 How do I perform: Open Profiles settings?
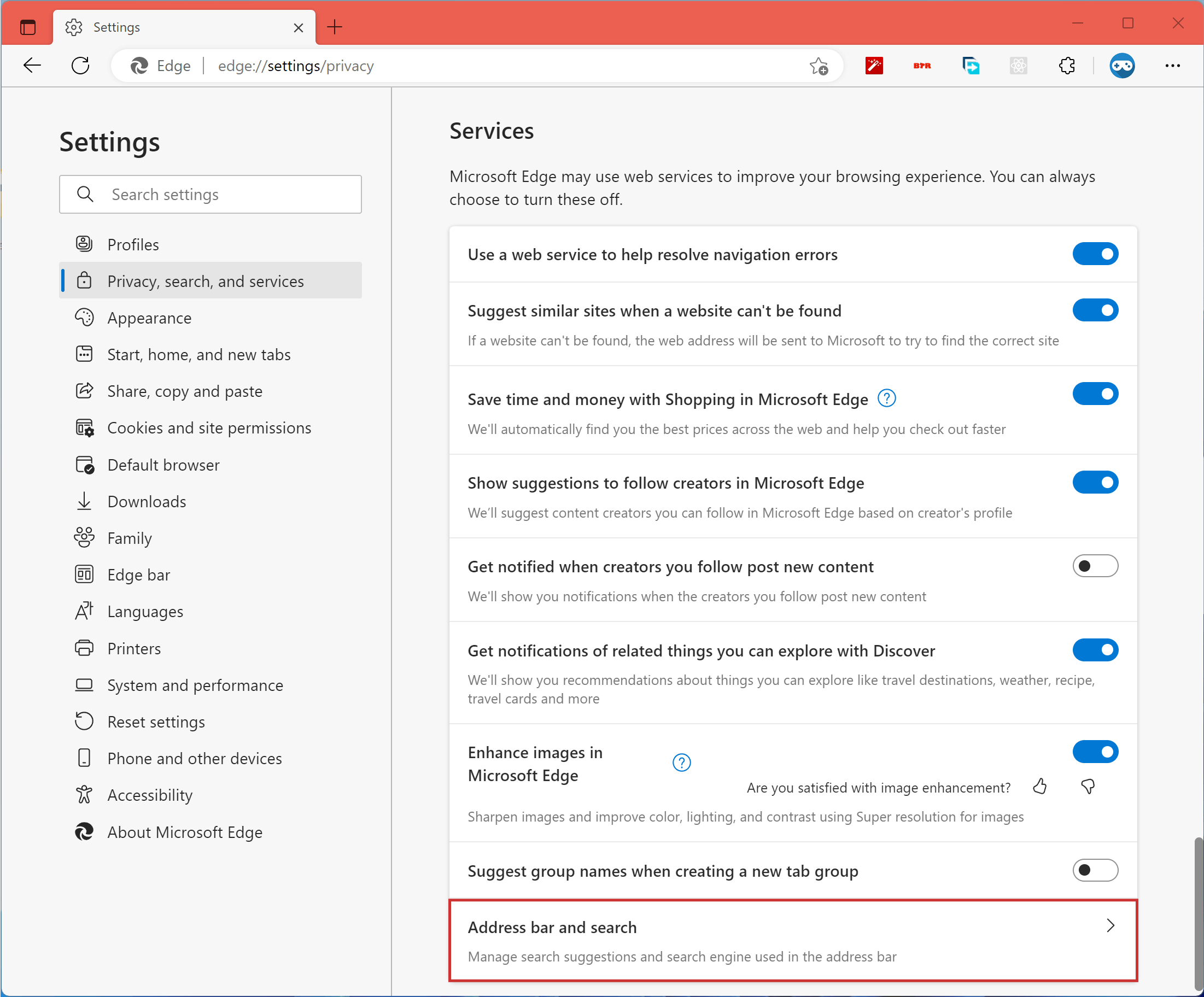pos(211,245)
